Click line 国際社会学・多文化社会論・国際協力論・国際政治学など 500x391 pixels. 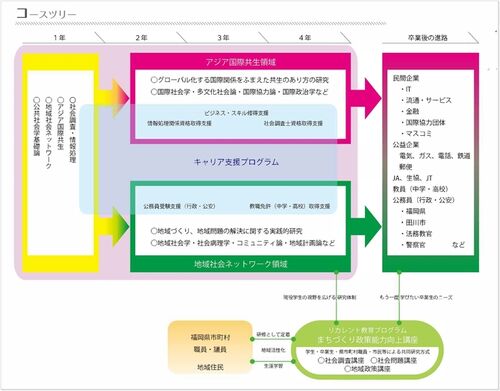click(x=239, y=92)
